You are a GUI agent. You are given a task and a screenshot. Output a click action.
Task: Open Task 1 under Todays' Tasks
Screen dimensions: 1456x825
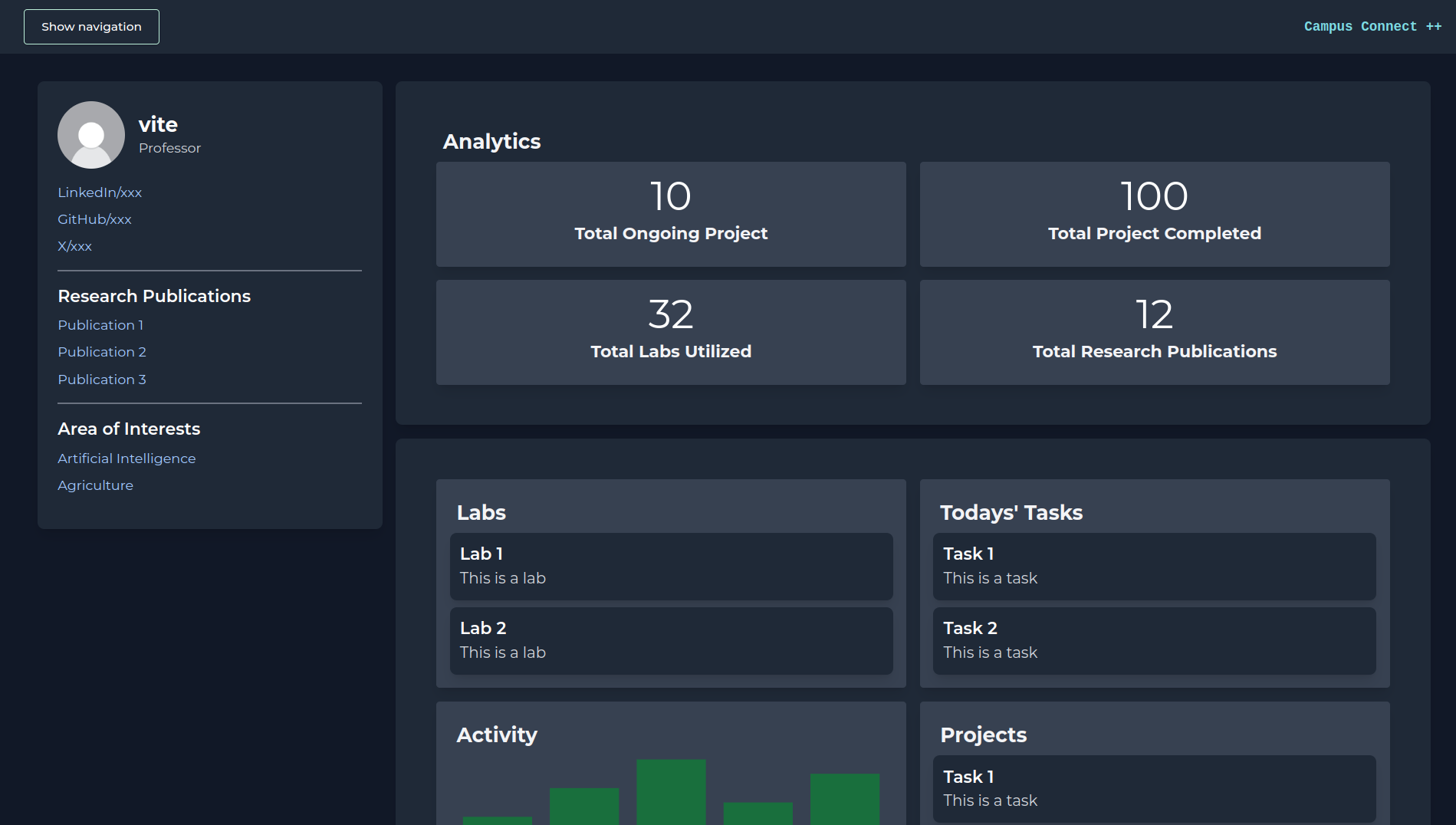point(1155,567)
